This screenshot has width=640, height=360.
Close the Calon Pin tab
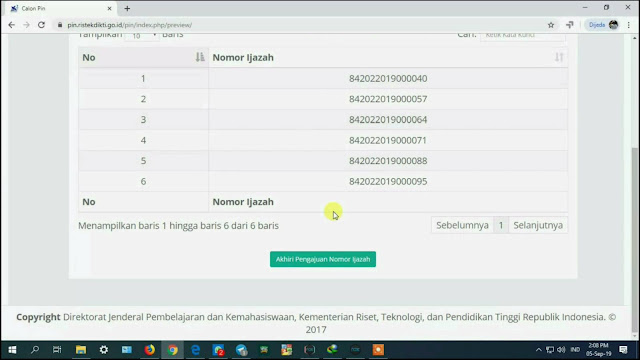coord(109,8)
